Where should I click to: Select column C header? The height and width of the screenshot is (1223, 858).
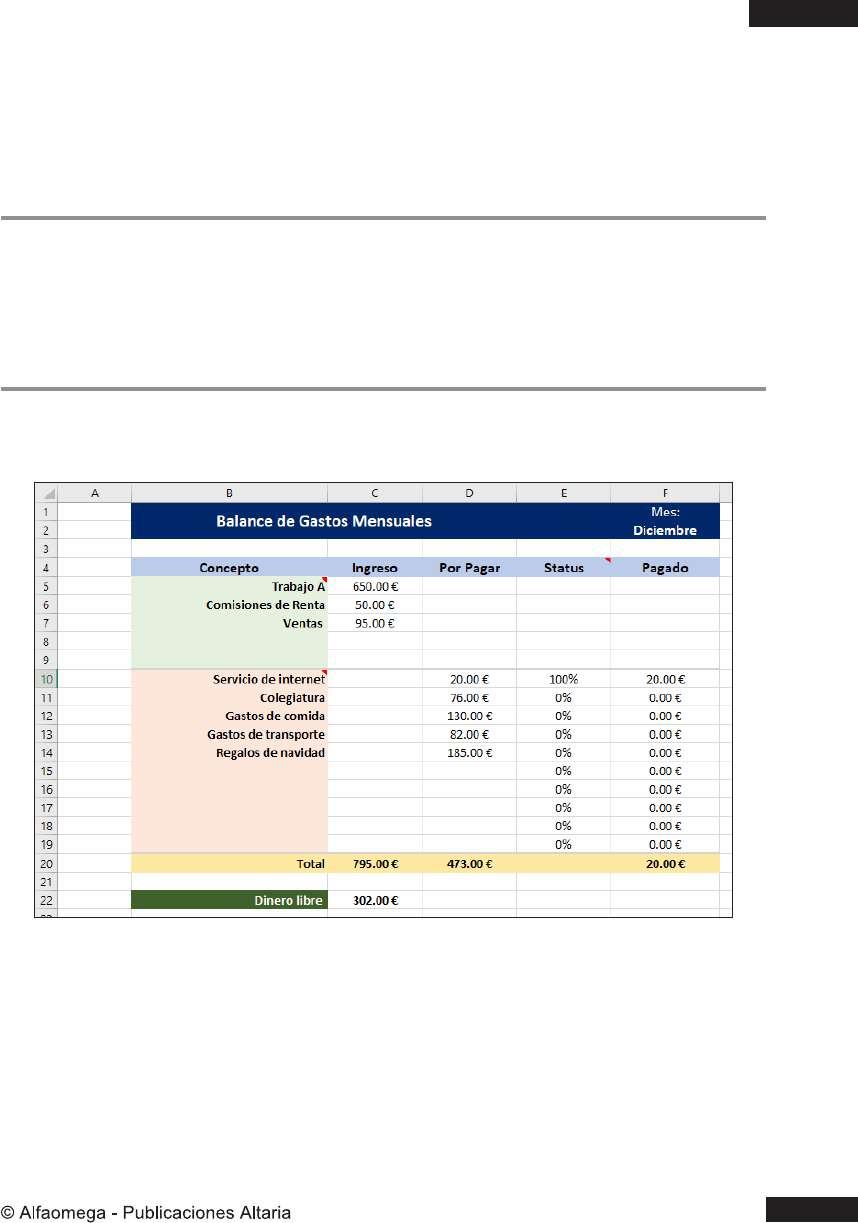click(x=375, y=493)
